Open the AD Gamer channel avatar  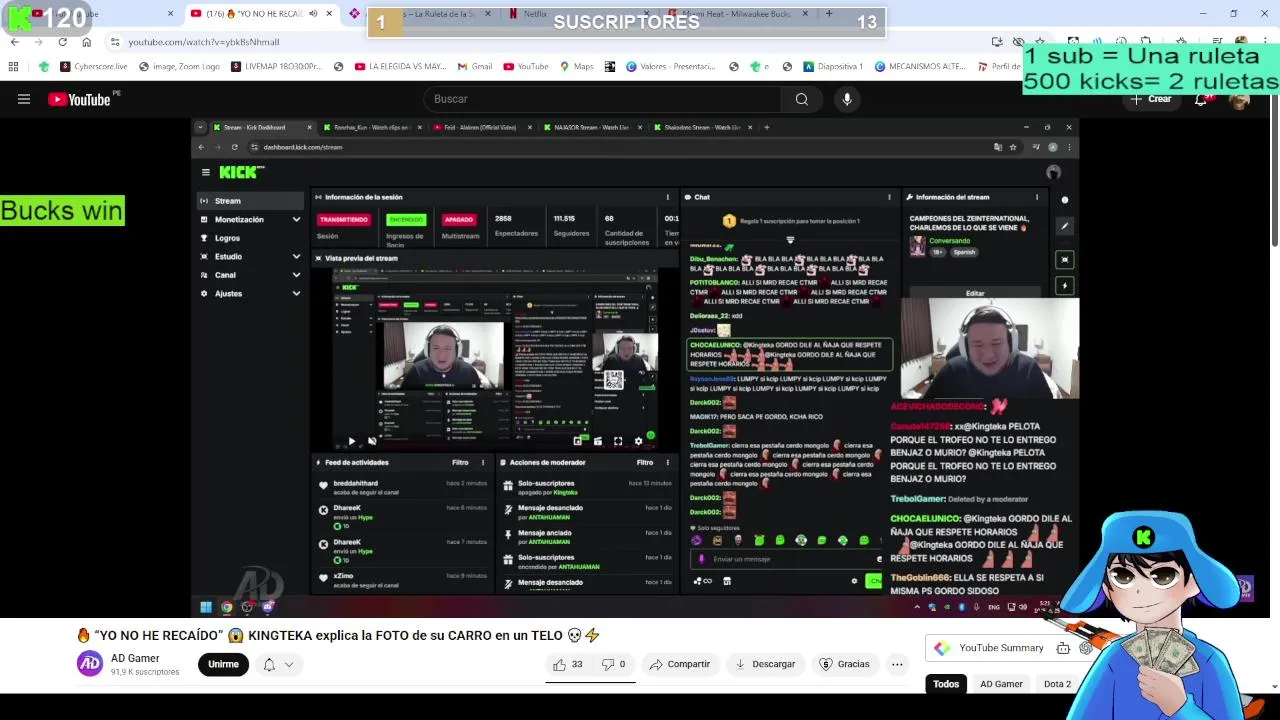tap(90, 664)
